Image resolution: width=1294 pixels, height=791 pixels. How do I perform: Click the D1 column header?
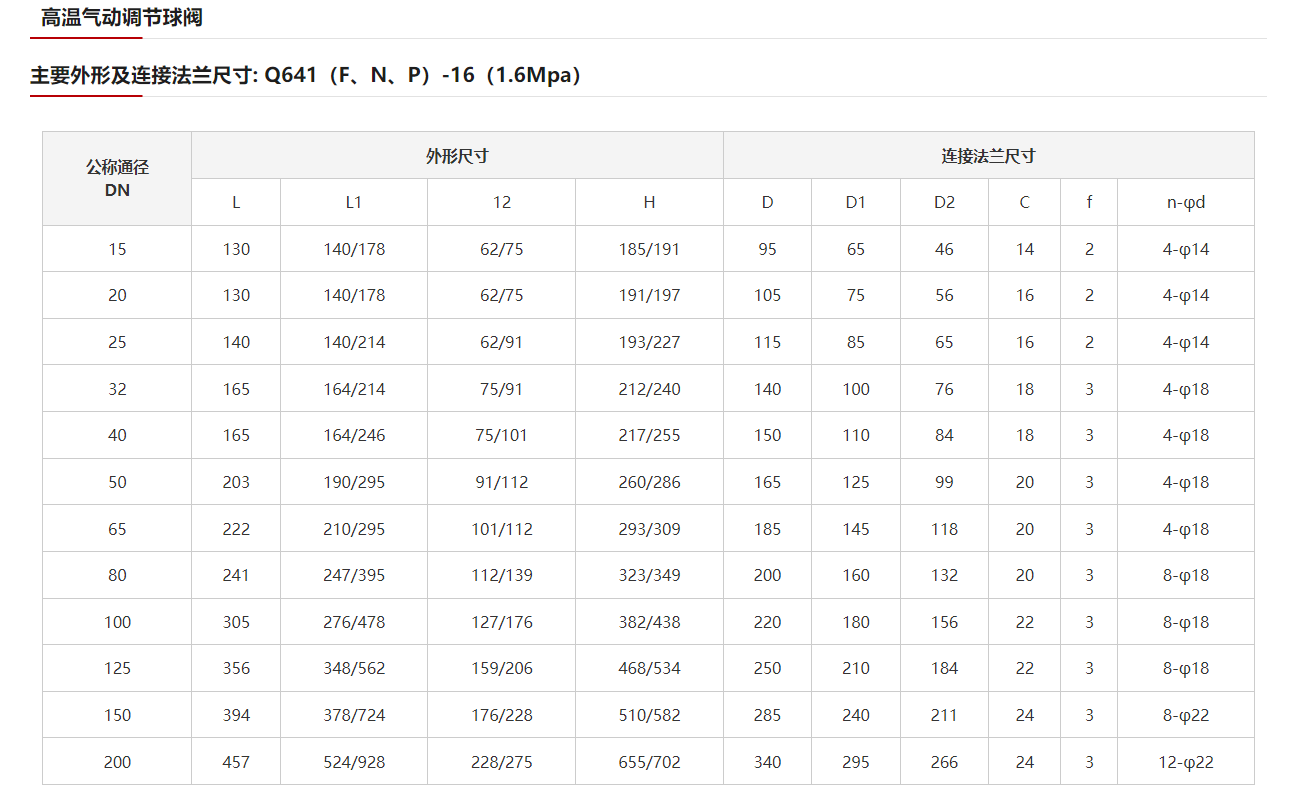point(856,202)
